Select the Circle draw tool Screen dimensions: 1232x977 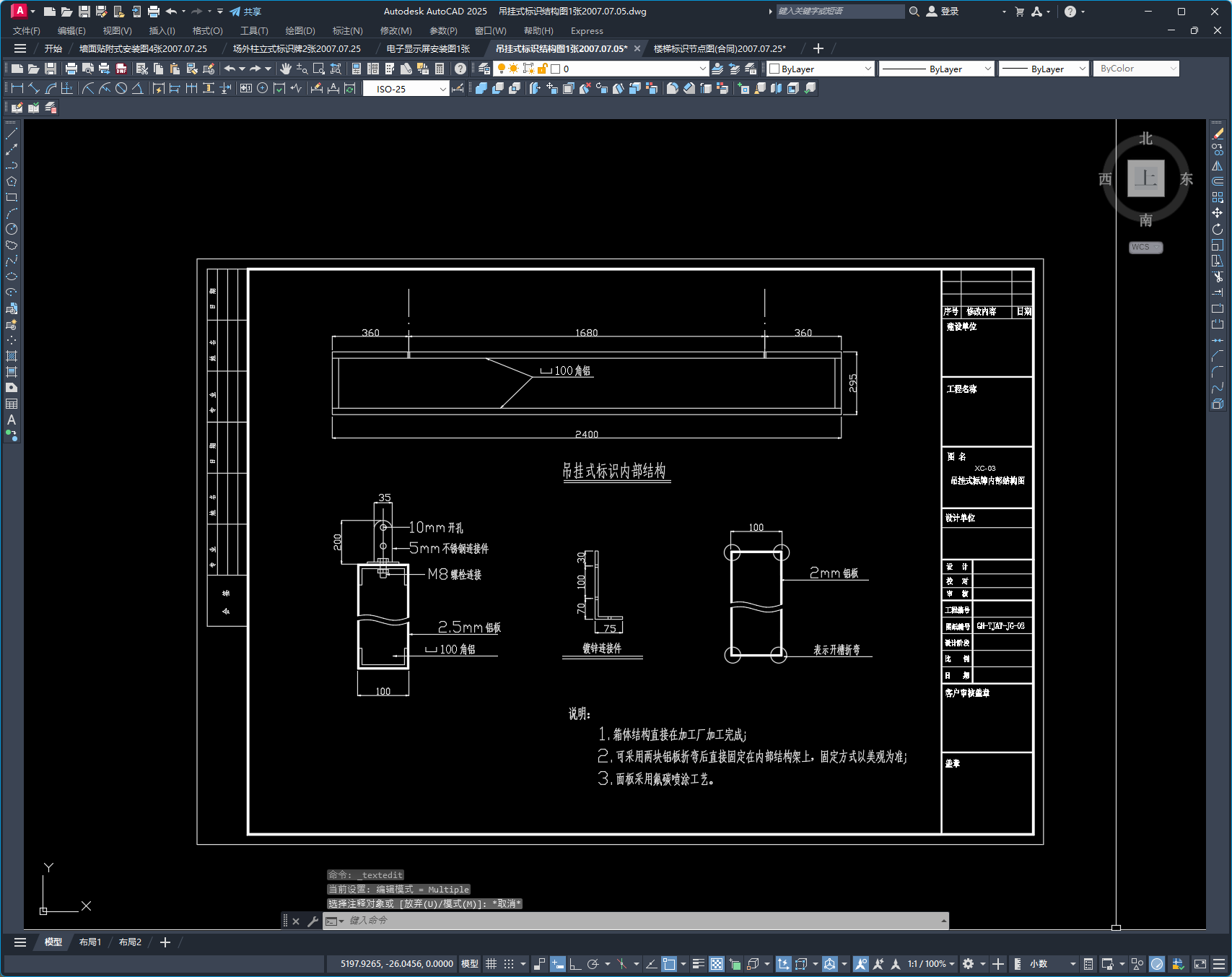point(12,229)
